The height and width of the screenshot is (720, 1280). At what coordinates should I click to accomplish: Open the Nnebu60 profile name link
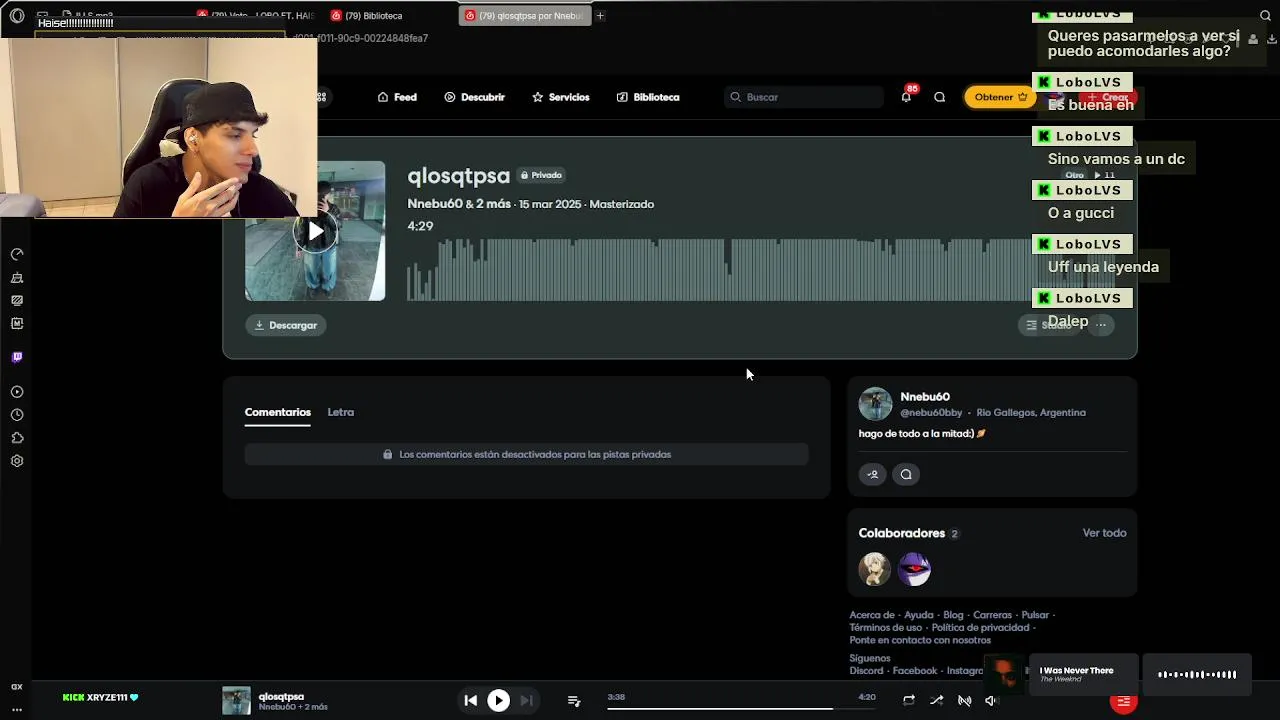coord(925,397)
